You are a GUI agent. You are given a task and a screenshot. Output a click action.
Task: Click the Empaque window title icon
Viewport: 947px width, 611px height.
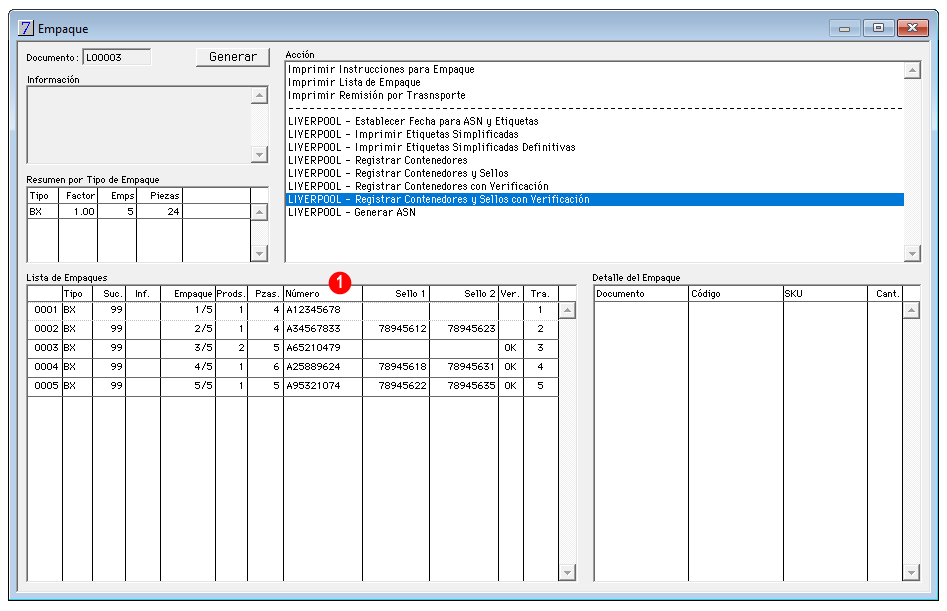click(x=25, y=28)
